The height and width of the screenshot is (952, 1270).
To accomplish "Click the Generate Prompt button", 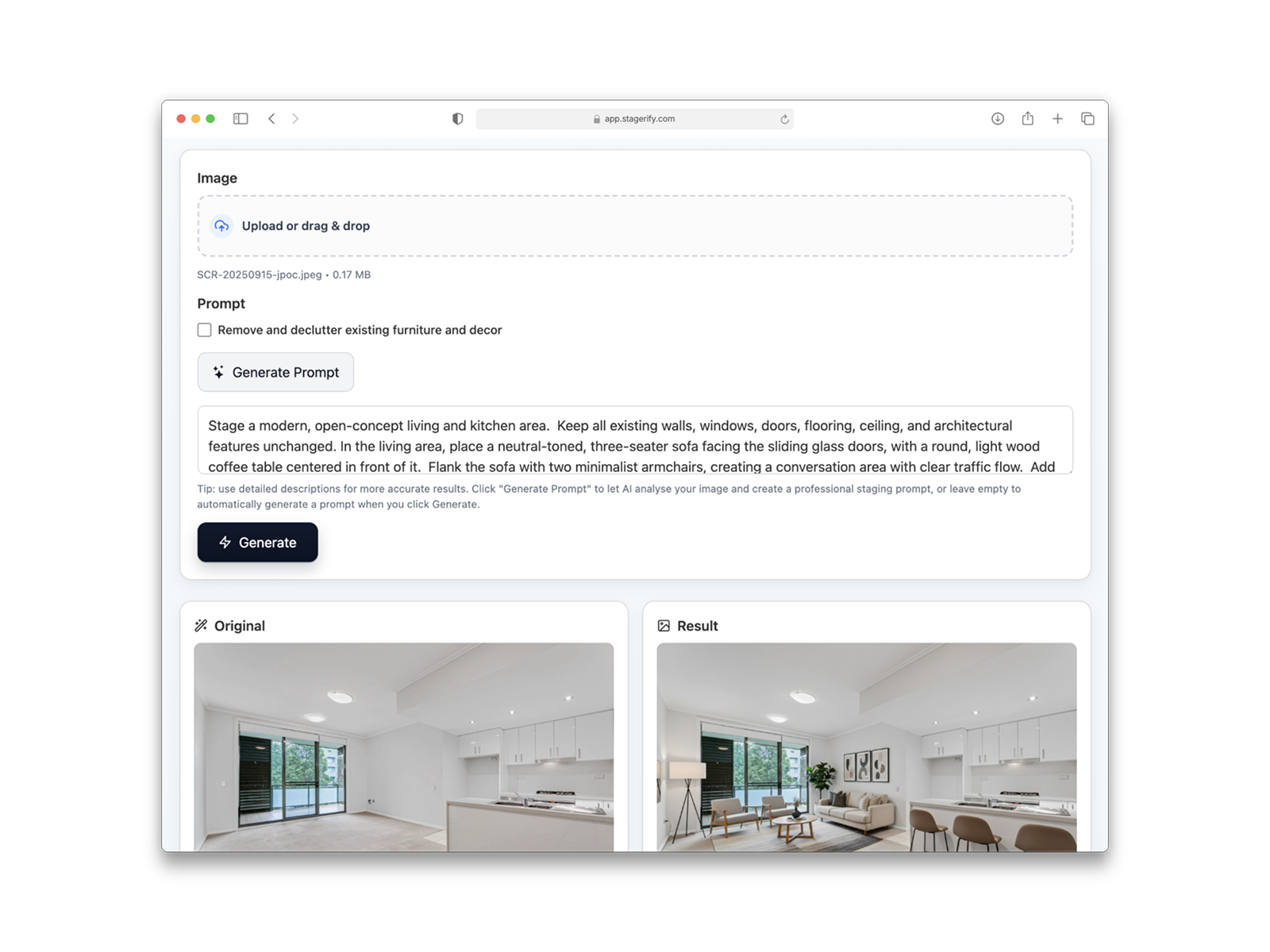I will click(x=275, y=372).
